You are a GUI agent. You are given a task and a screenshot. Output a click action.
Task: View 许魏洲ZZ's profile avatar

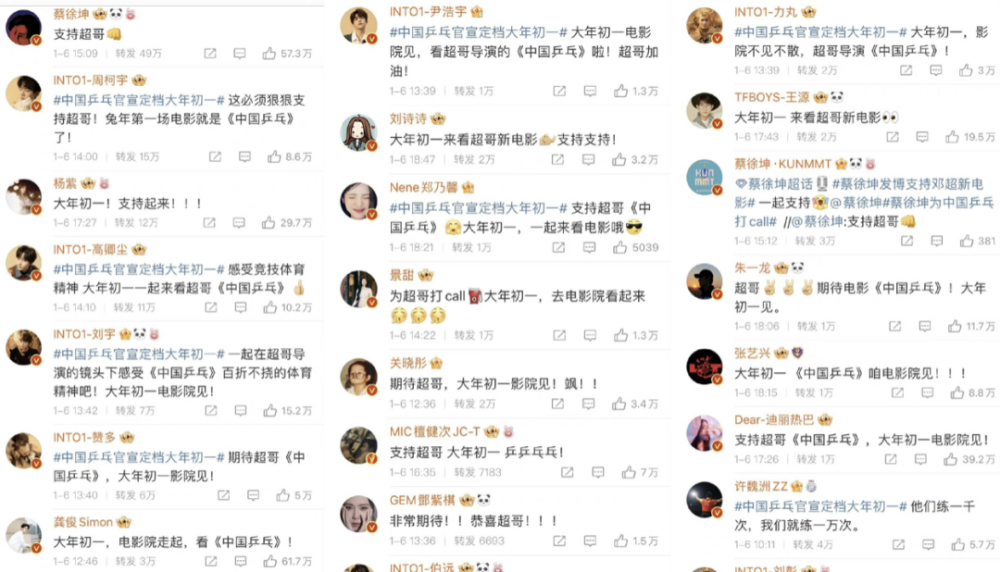[x=704, y=500]
